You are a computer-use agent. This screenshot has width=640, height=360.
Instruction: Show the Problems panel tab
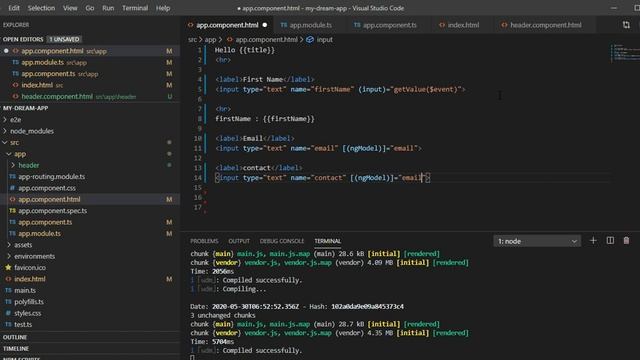point(204,241)
